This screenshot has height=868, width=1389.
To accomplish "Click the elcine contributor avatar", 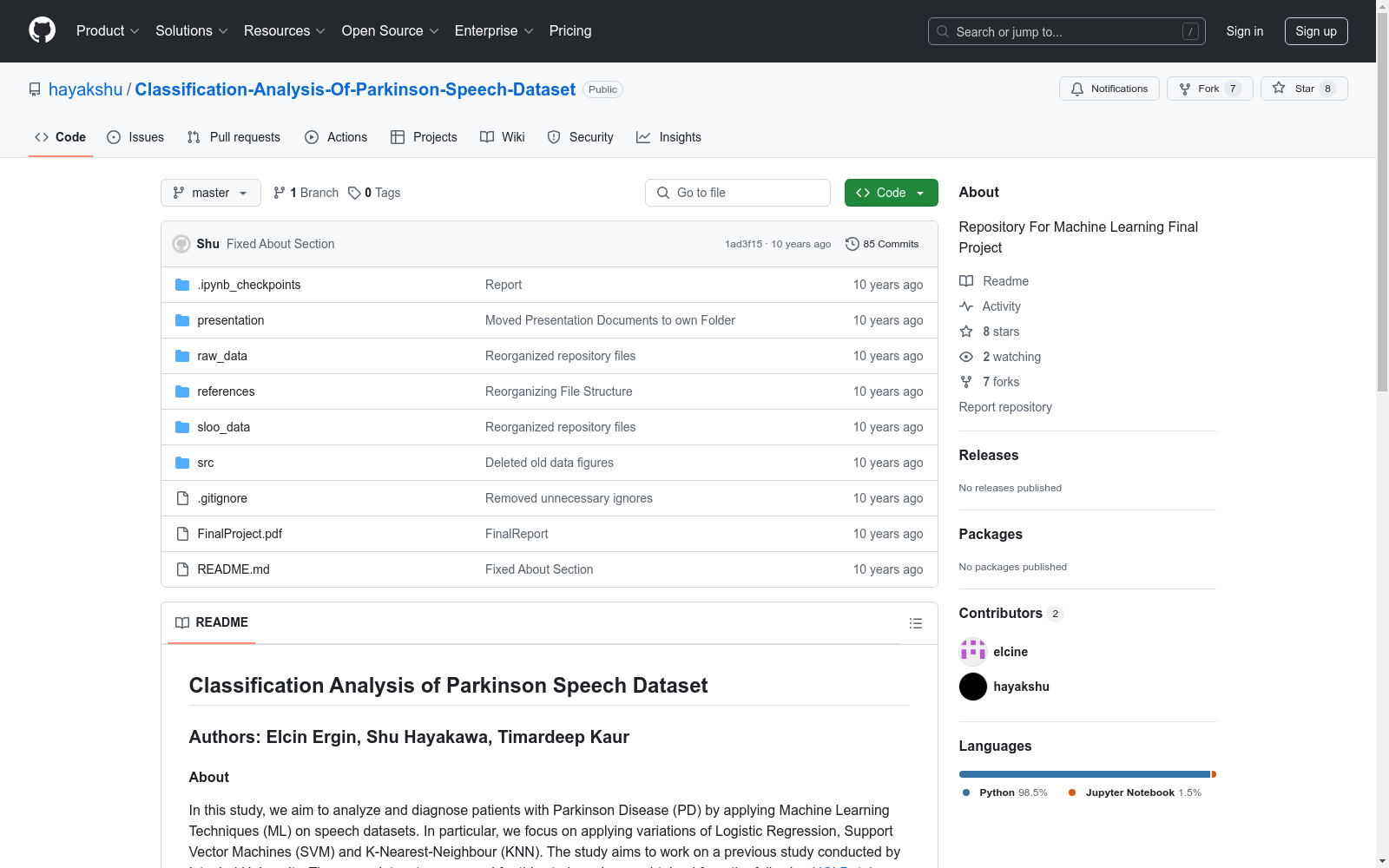I will (973, 652).
